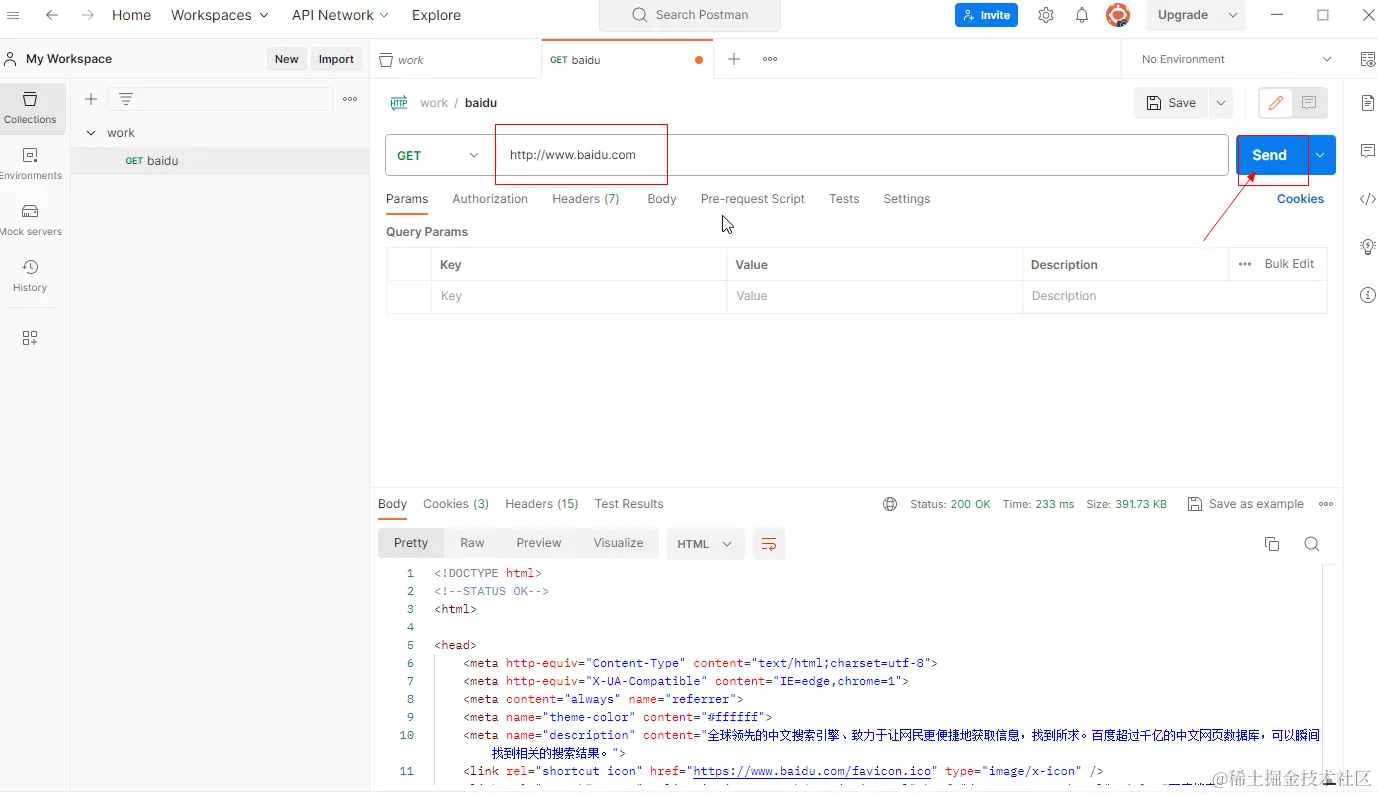View notifications via the bell icon
Image resolution: width=1378 pixels, height=795 pixels.
1082,15
